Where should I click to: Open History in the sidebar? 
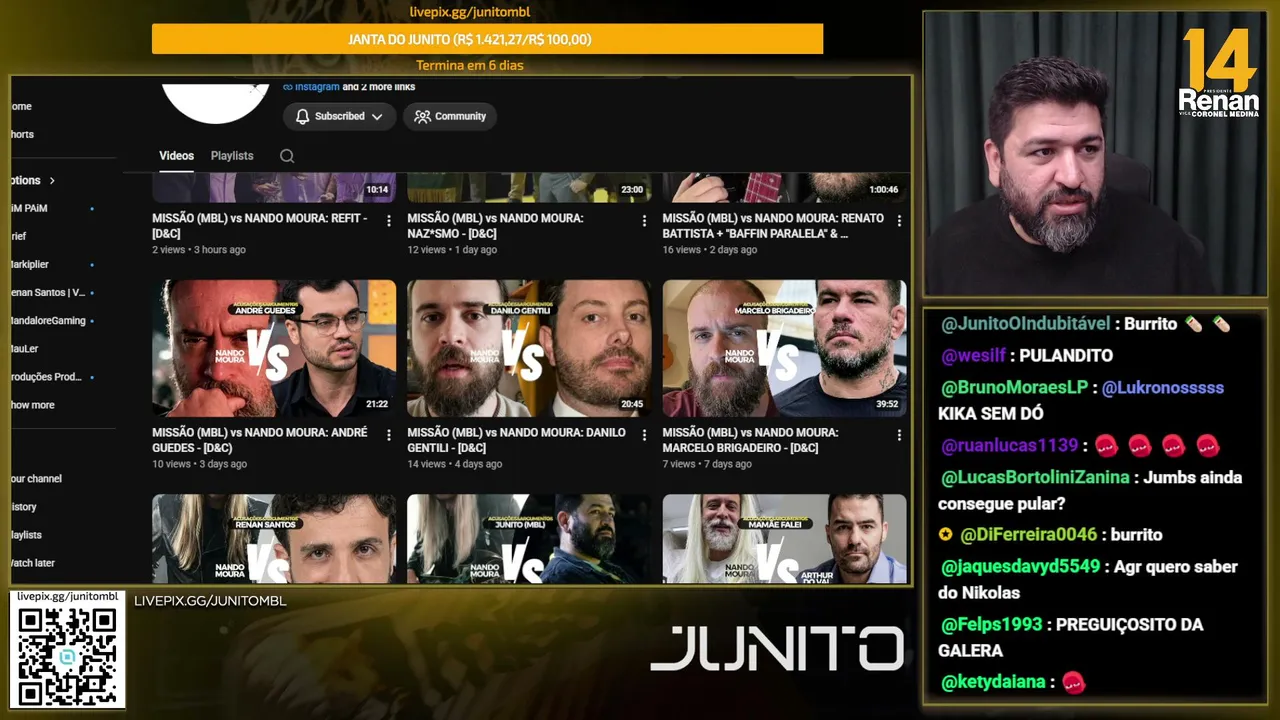coord(24,507)
